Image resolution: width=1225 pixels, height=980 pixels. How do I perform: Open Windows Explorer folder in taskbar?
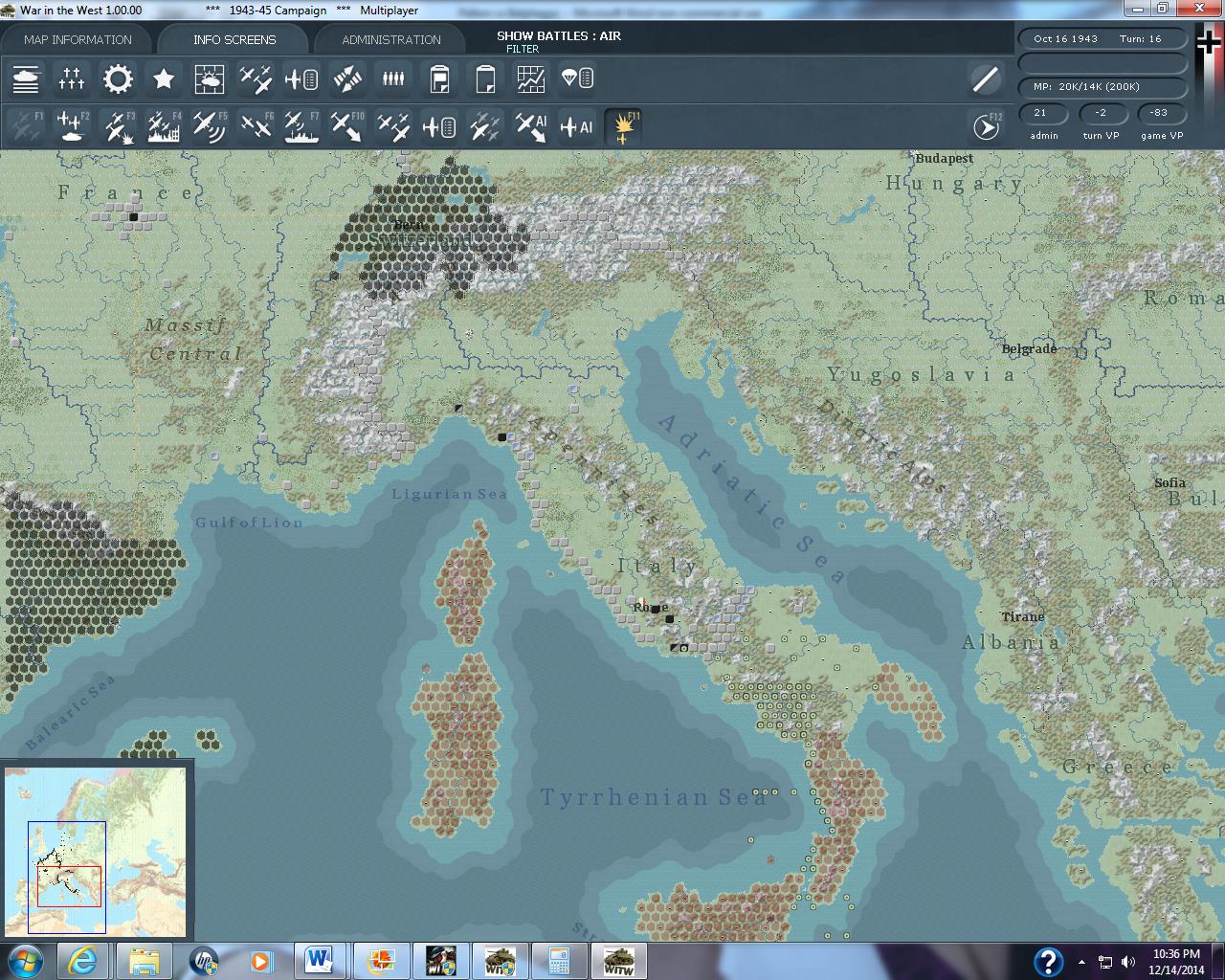coord(144,961)
